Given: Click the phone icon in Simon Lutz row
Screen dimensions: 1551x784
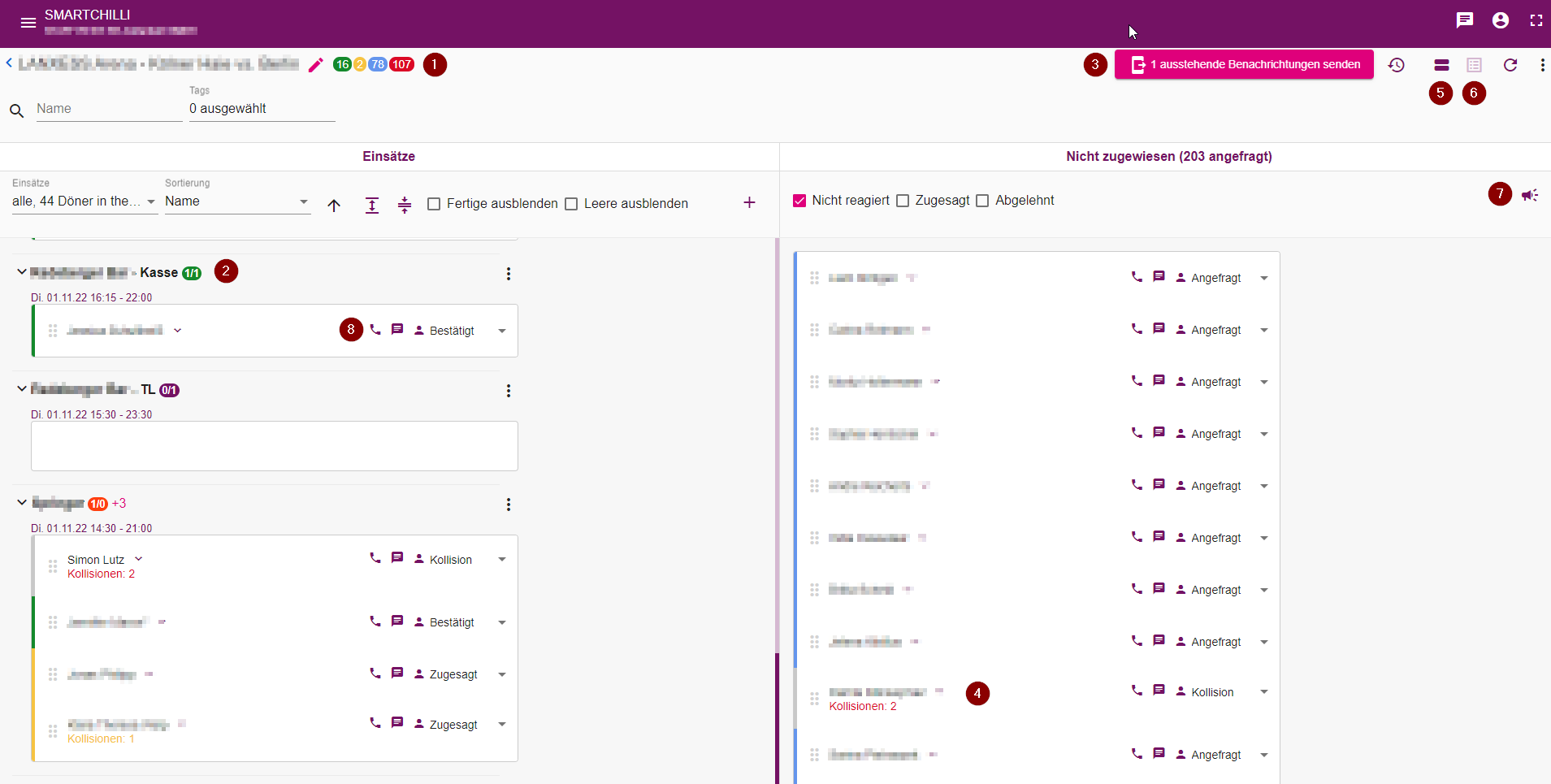Looking at the screenshot, I should [x=375, y=558].
